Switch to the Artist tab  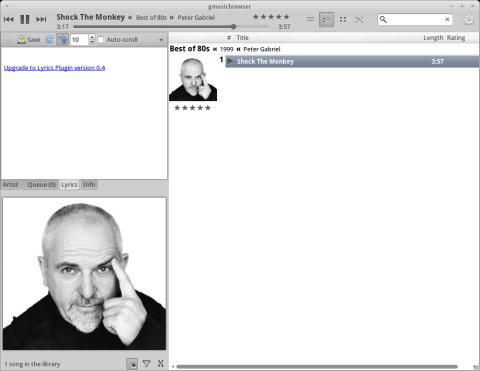pos(11,185)
